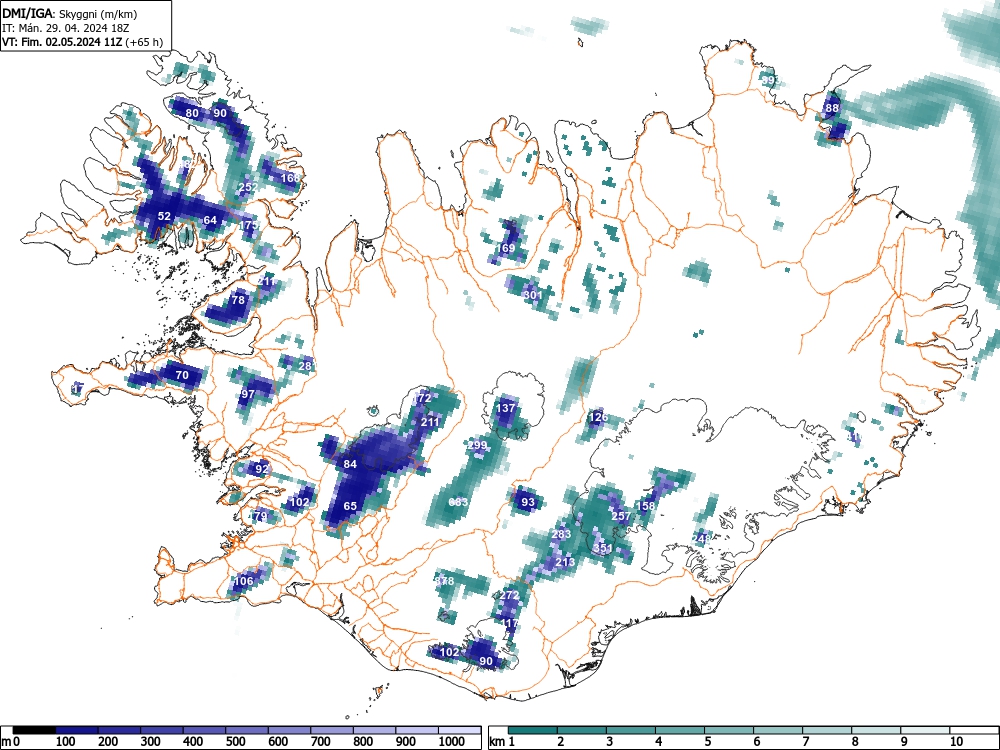Click the visibility value 158

click(x=646, y=506)
